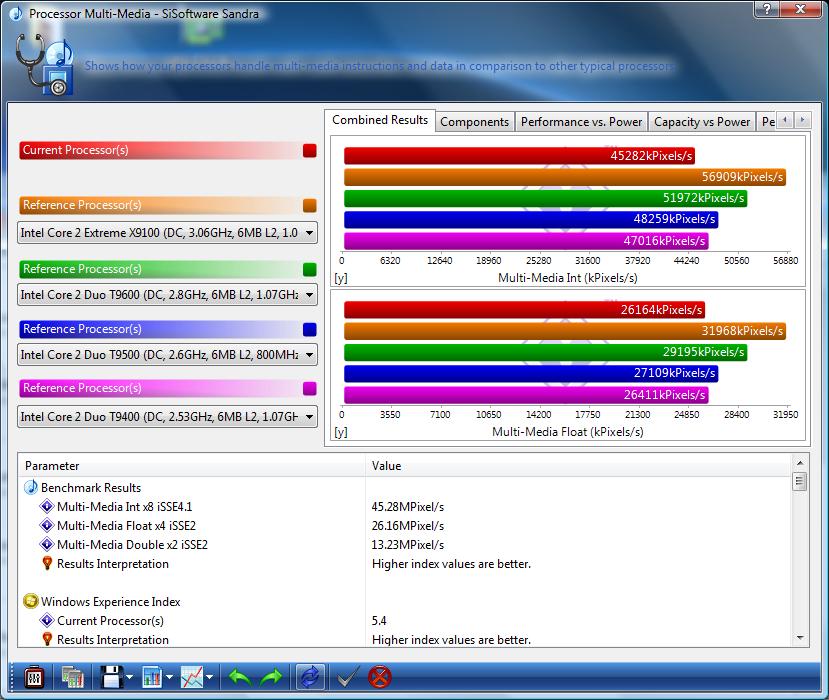Click the help question mark button
This screenshot has height=700, width=829.
(768, 8)
